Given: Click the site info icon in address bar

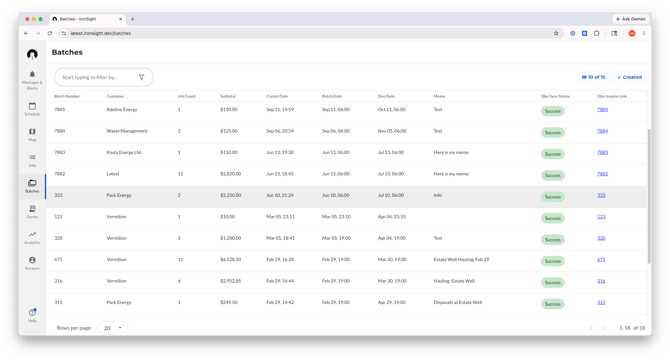Looking at the screenshot, I should tap(64, 33).
